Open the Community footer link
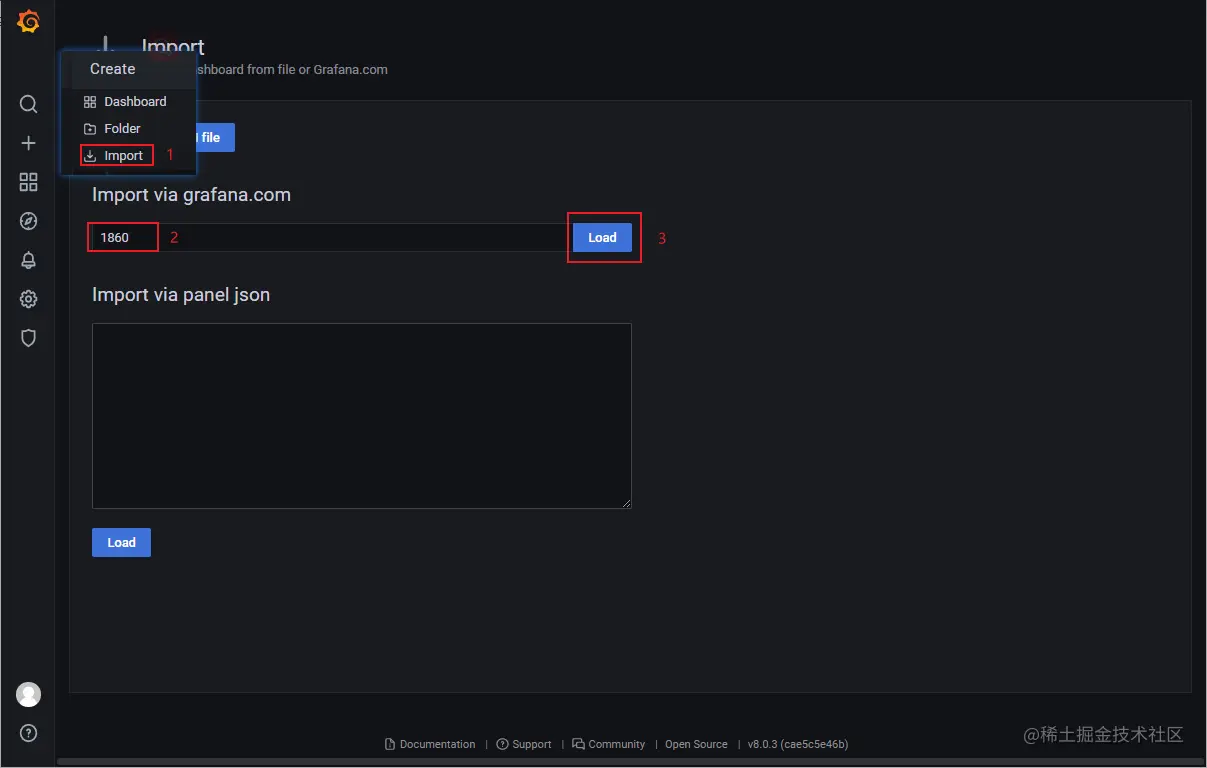This screenshot has width=1207, height=768. click(x=609, y=744)
